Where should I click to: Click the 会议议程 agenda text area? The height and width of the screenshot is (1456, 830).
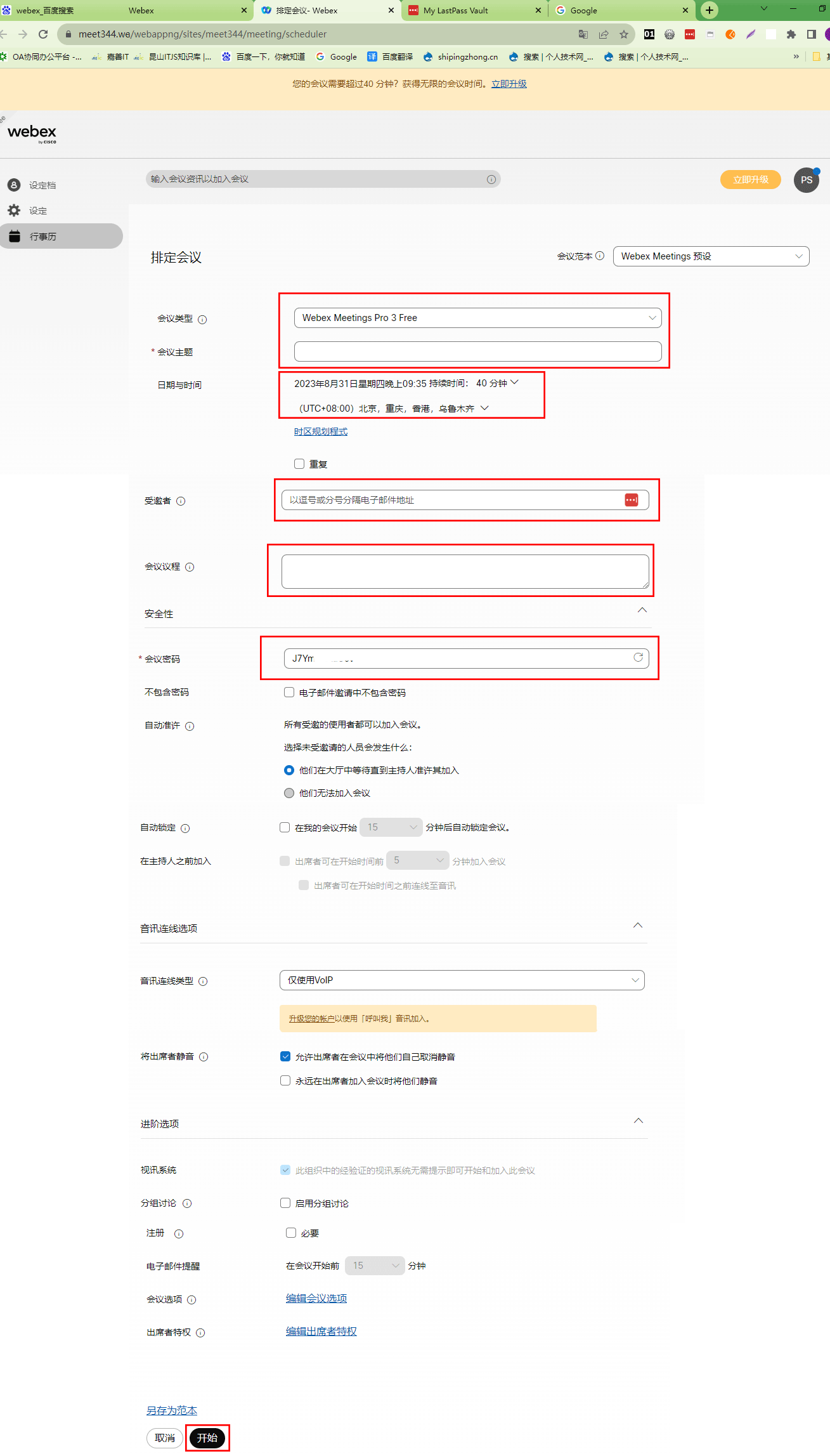[x=465, y=572]
